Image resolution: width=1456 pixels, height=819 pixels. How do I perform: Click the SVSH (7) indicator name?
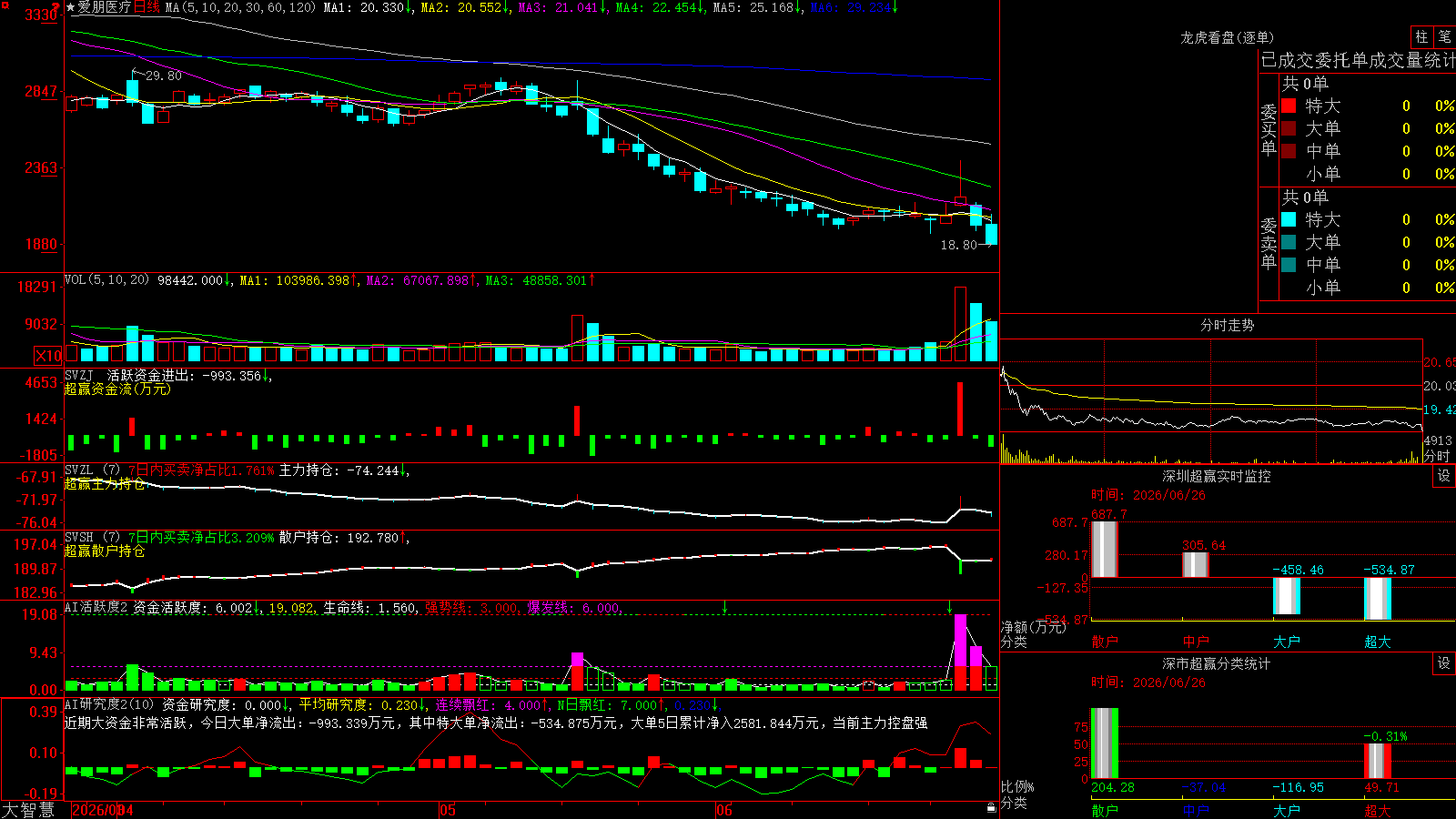tap(92, 538)
